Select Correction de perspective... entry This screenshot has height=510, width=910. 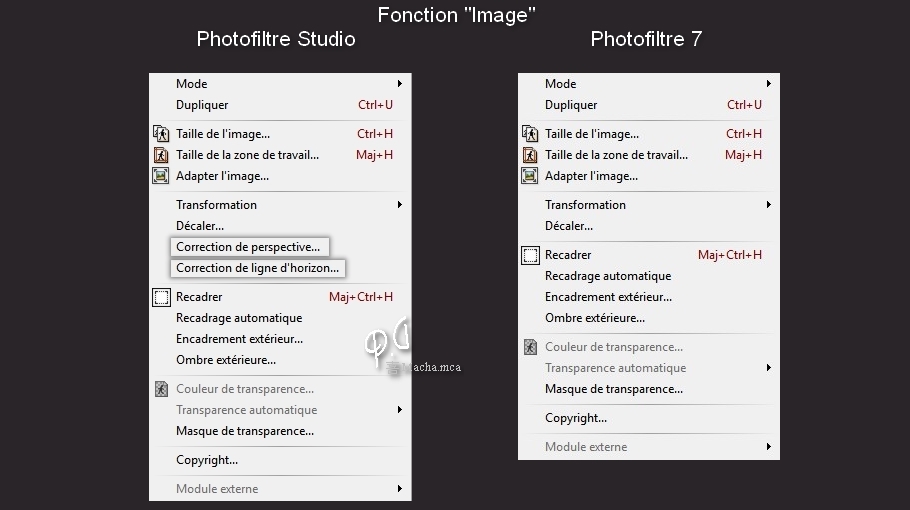tap(250, 247)
